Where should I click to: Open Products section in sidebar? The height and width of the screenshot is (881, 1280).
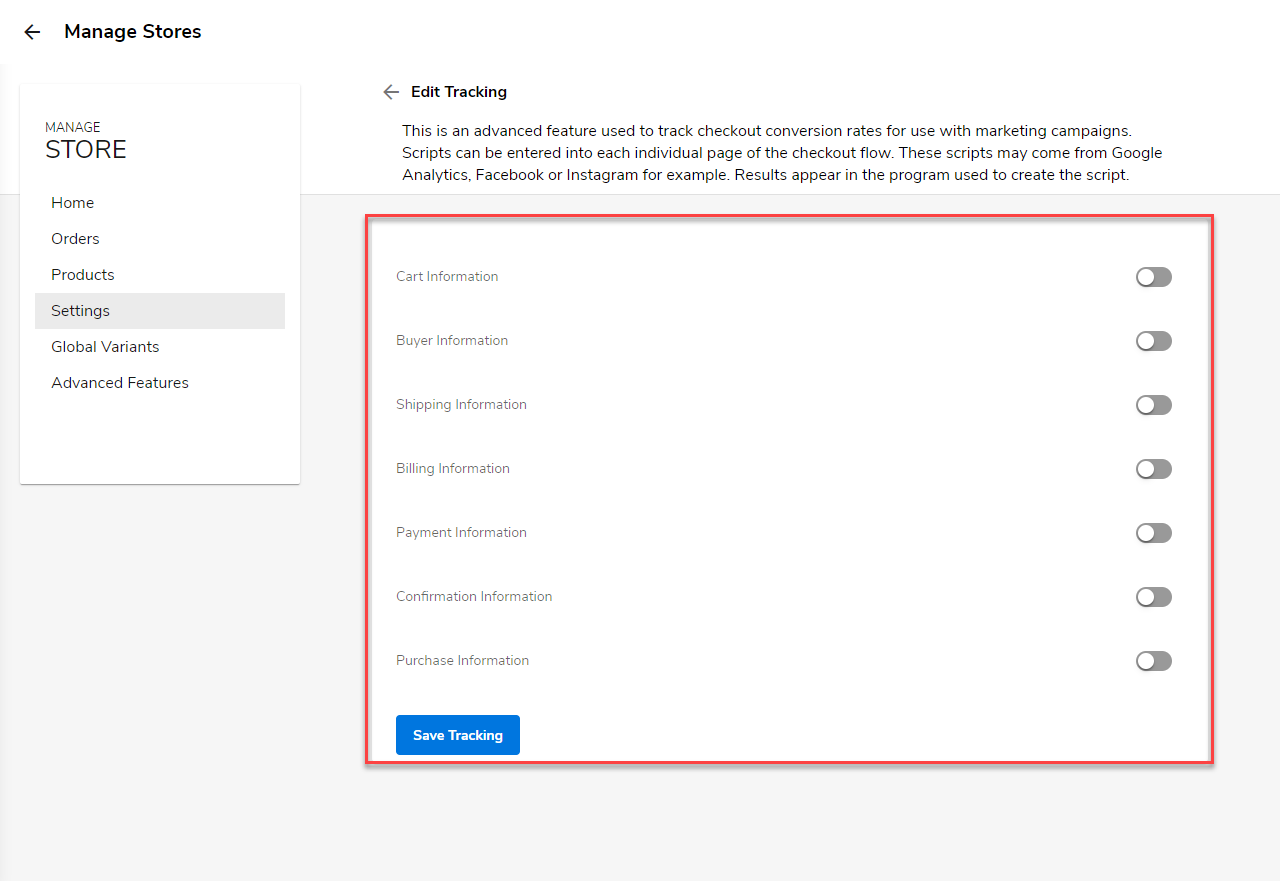[160, 275]
